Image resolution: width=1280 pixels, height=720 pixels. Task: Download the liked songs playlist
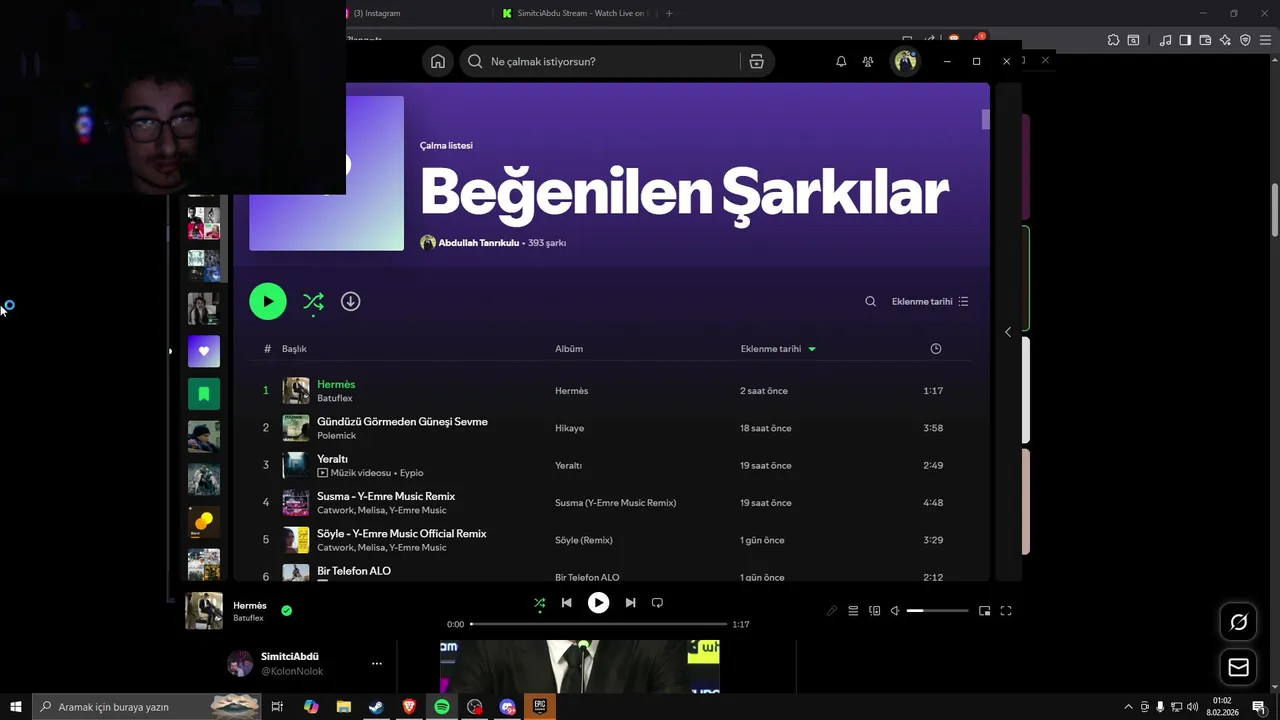(350, 301)
